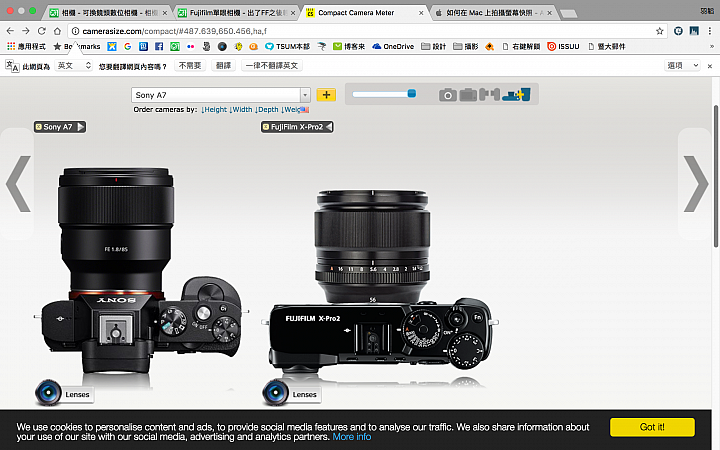Viewport: 720px width, 450px height.
Task: Open the 設計 bookmark folder
Action: 433,46
